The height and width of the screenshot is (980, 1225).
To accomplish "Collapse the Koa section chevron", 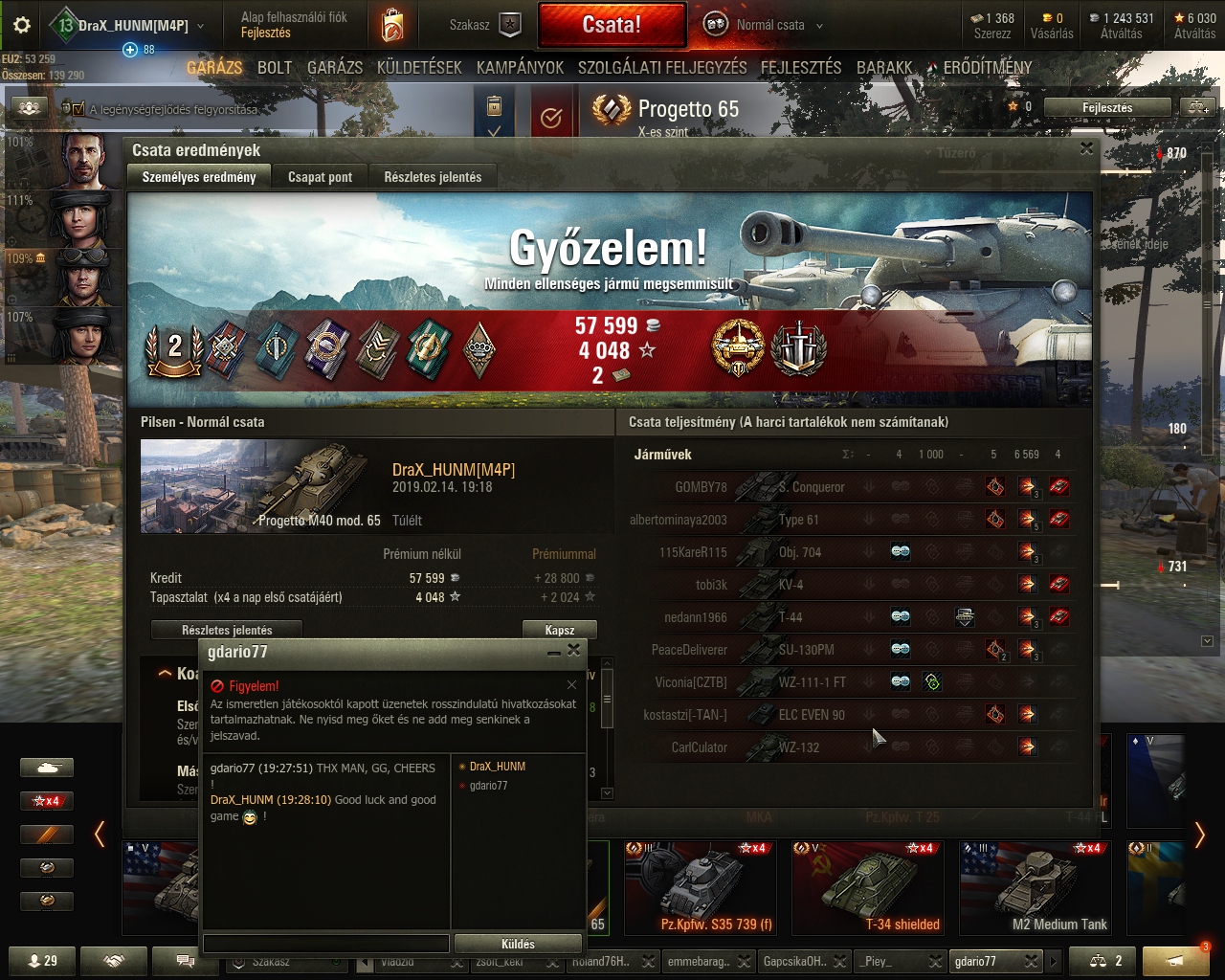I will click(165, 674).
